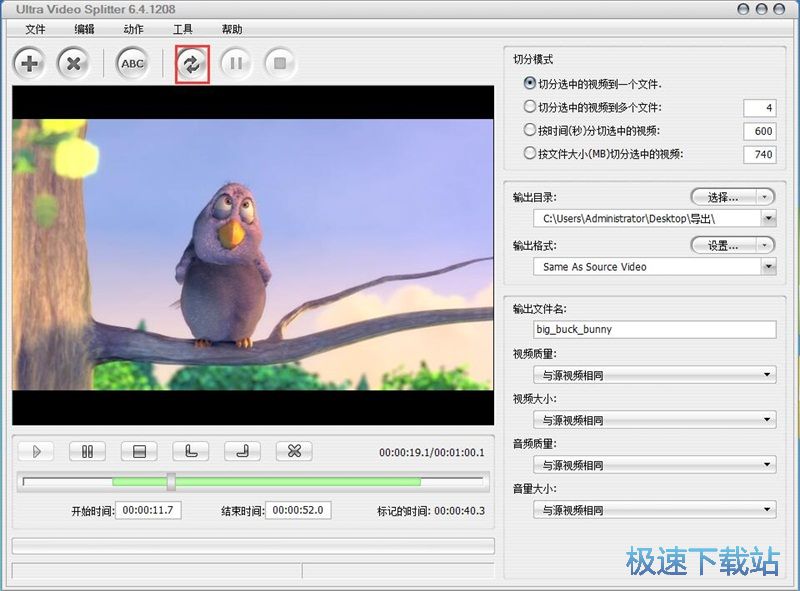Stop the video preview playback
Screen dimensions: 800x591
[139, 452]
